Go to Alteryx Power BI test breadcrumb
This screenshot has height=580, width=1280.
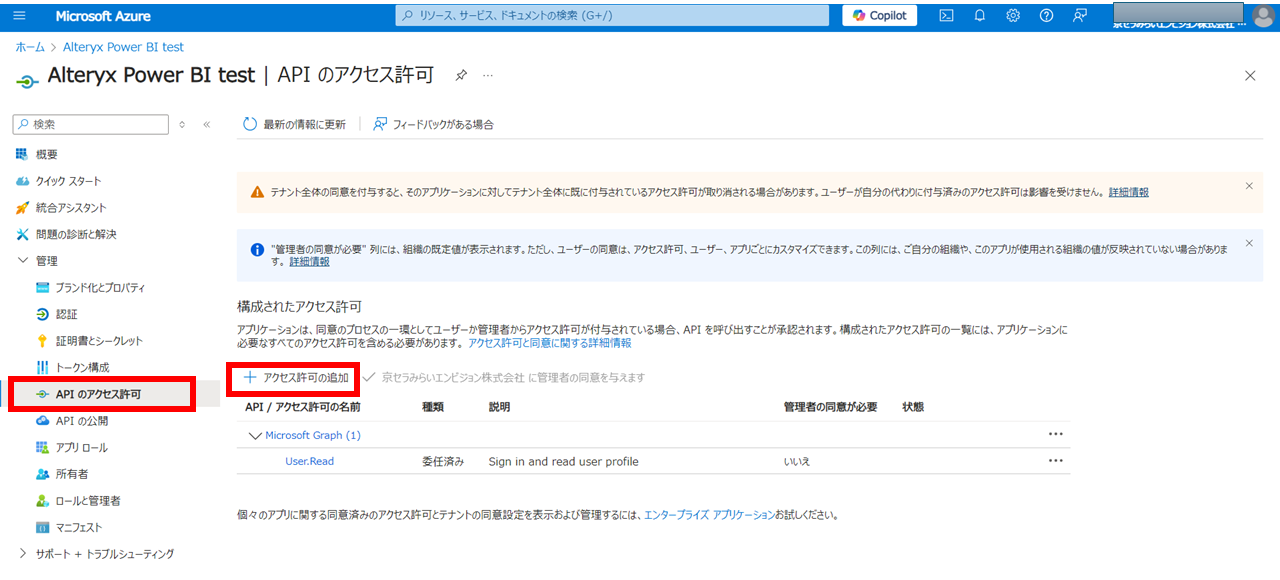click(123, 47)
